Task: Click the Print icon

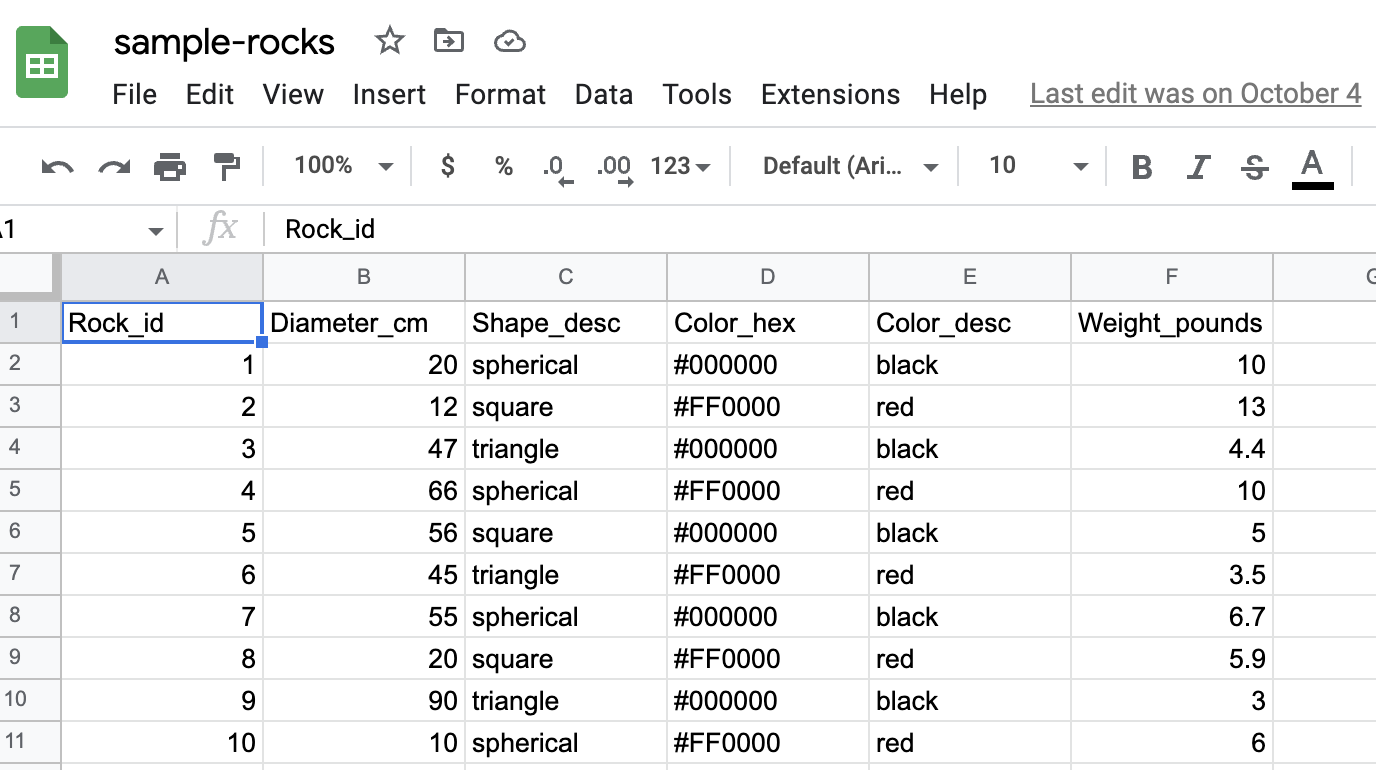Action: [x=170, y=166]
